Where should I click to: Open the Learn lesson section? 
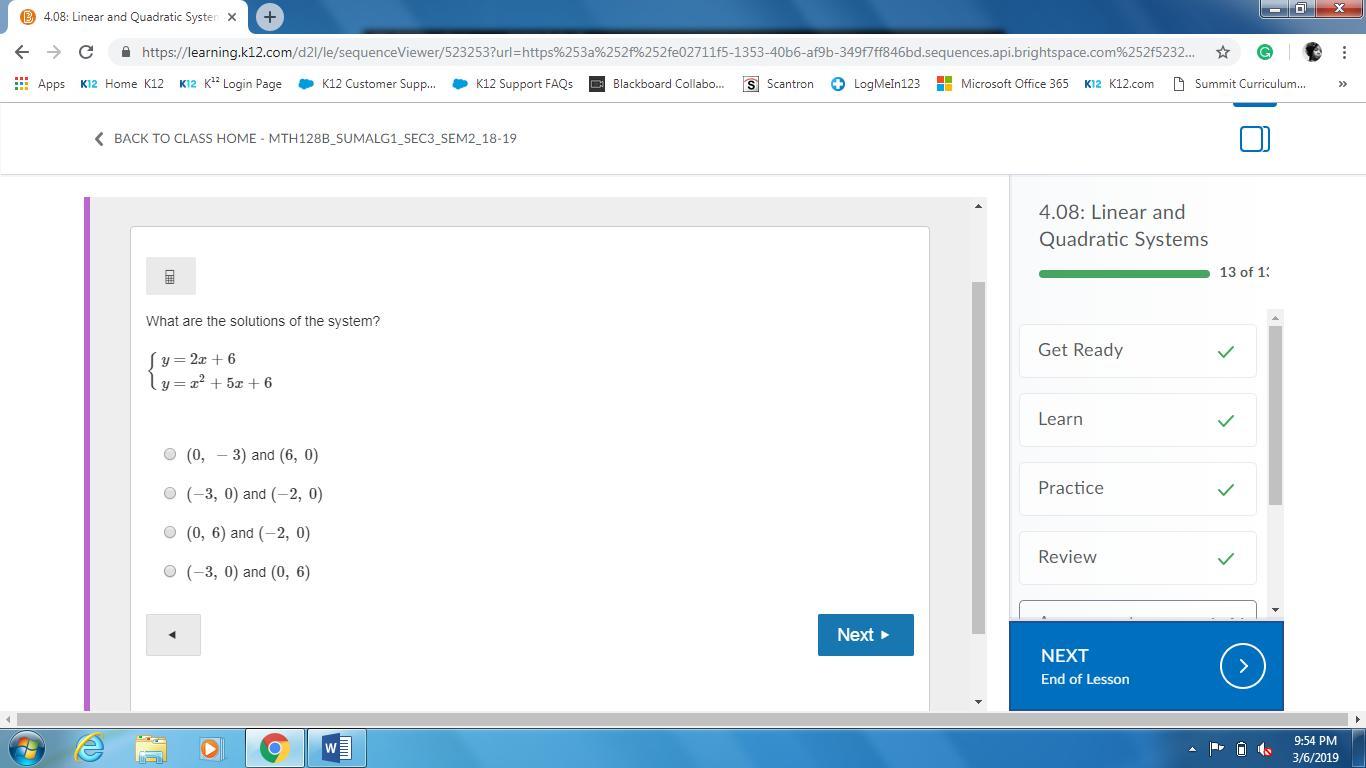1138,419
